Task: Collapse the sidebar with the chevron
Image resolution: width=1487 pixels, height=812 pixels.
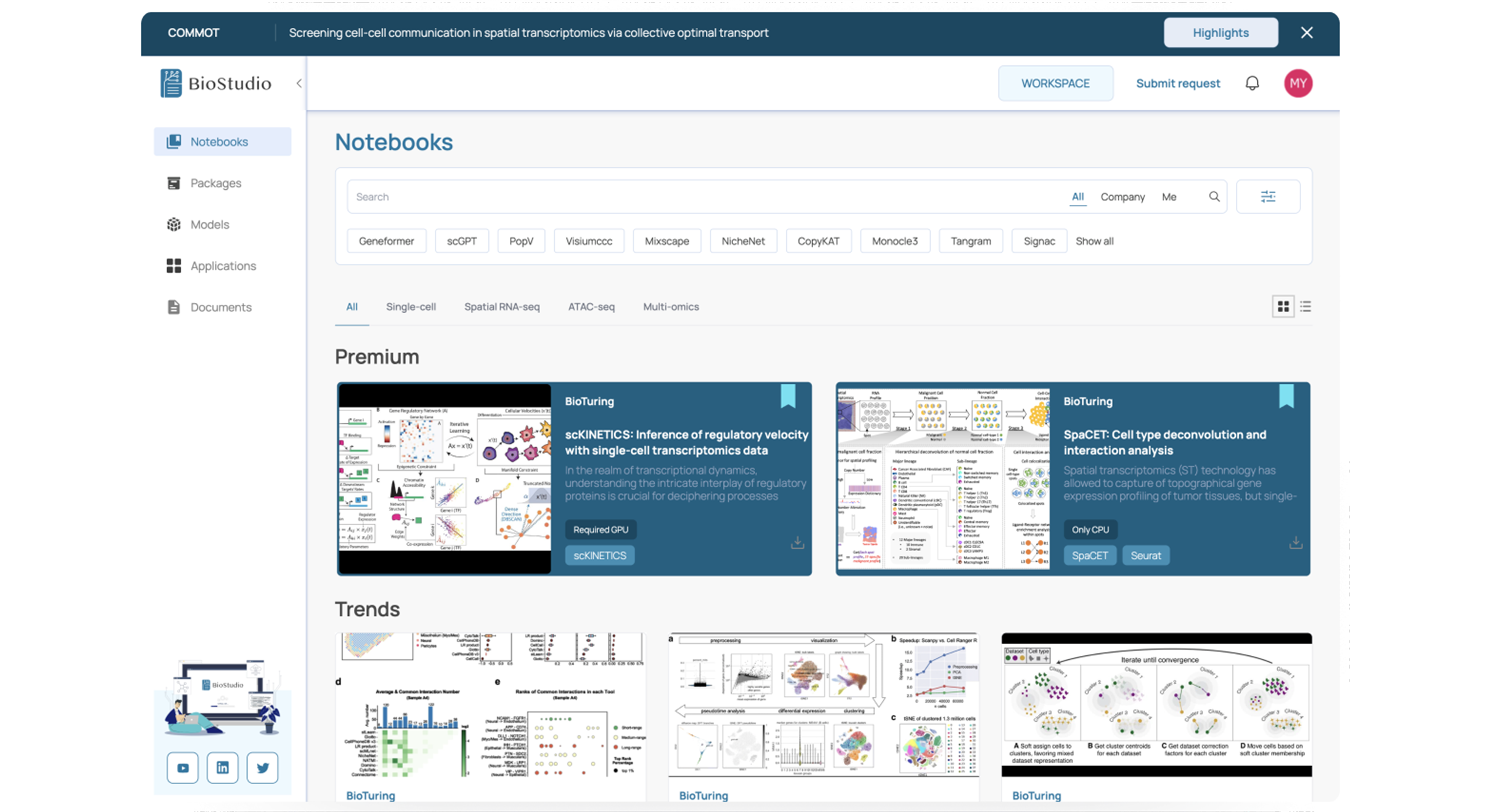Action: (x=299, y=83)
